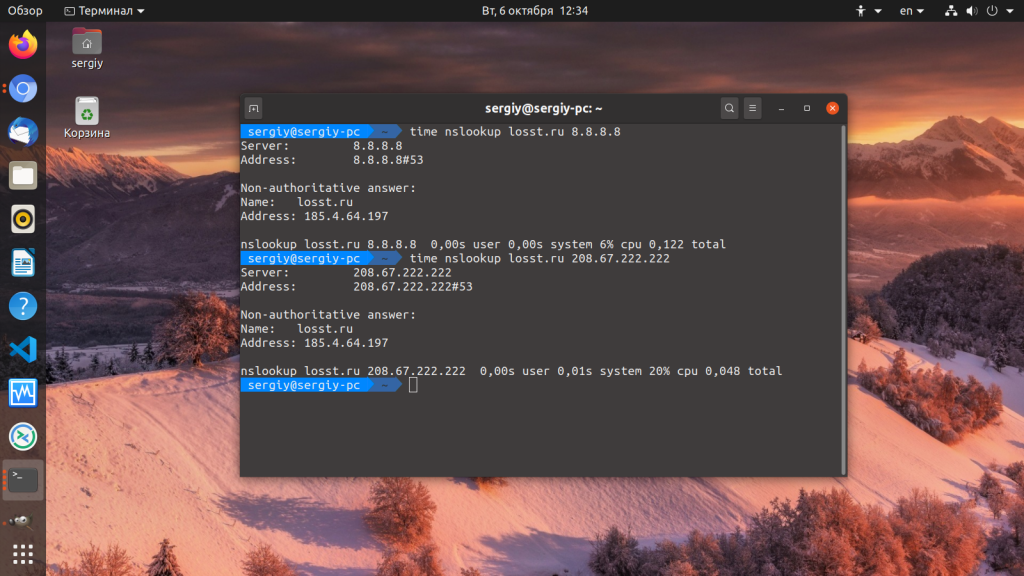Viewport: 1024px width, 576px height.
Task: Open the clock and calendar panel
Action: tap(520, 11)
